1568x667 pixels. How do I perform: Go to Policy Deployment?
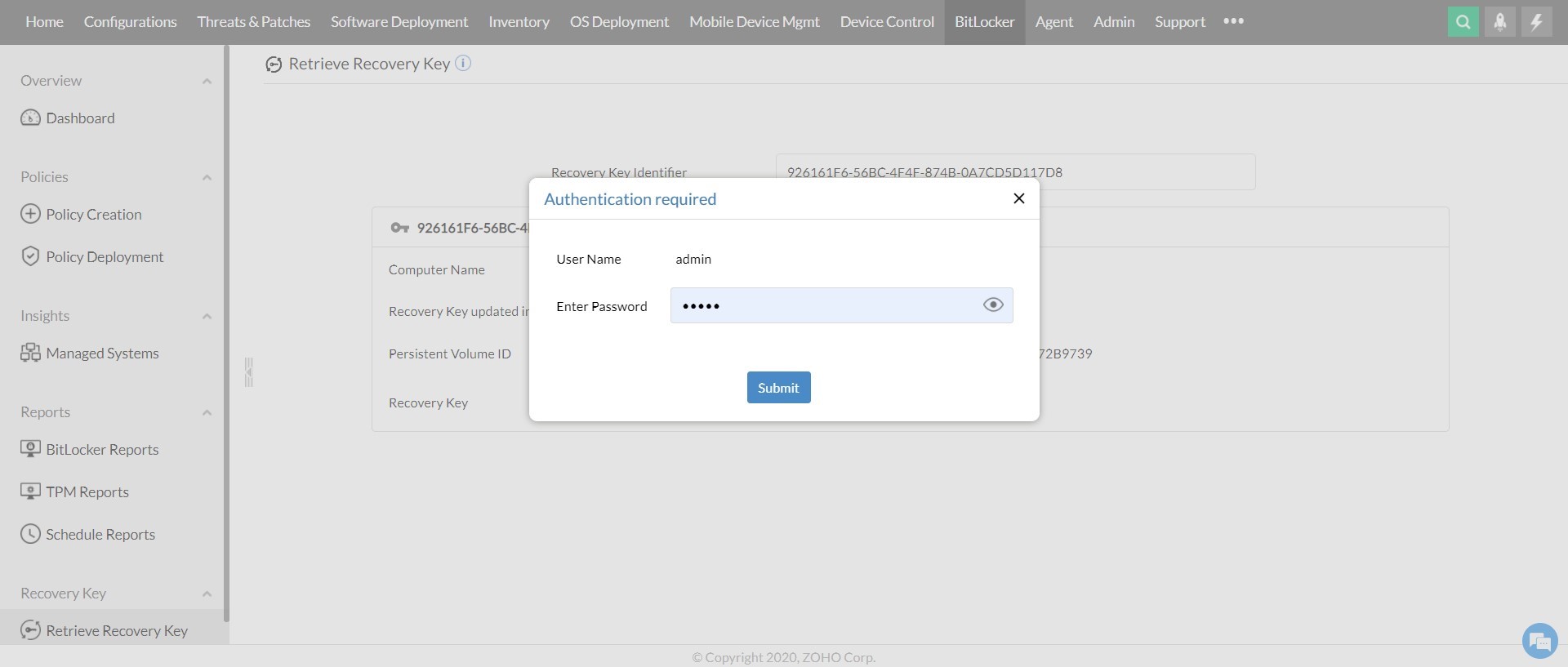click(x=105, y=256)
